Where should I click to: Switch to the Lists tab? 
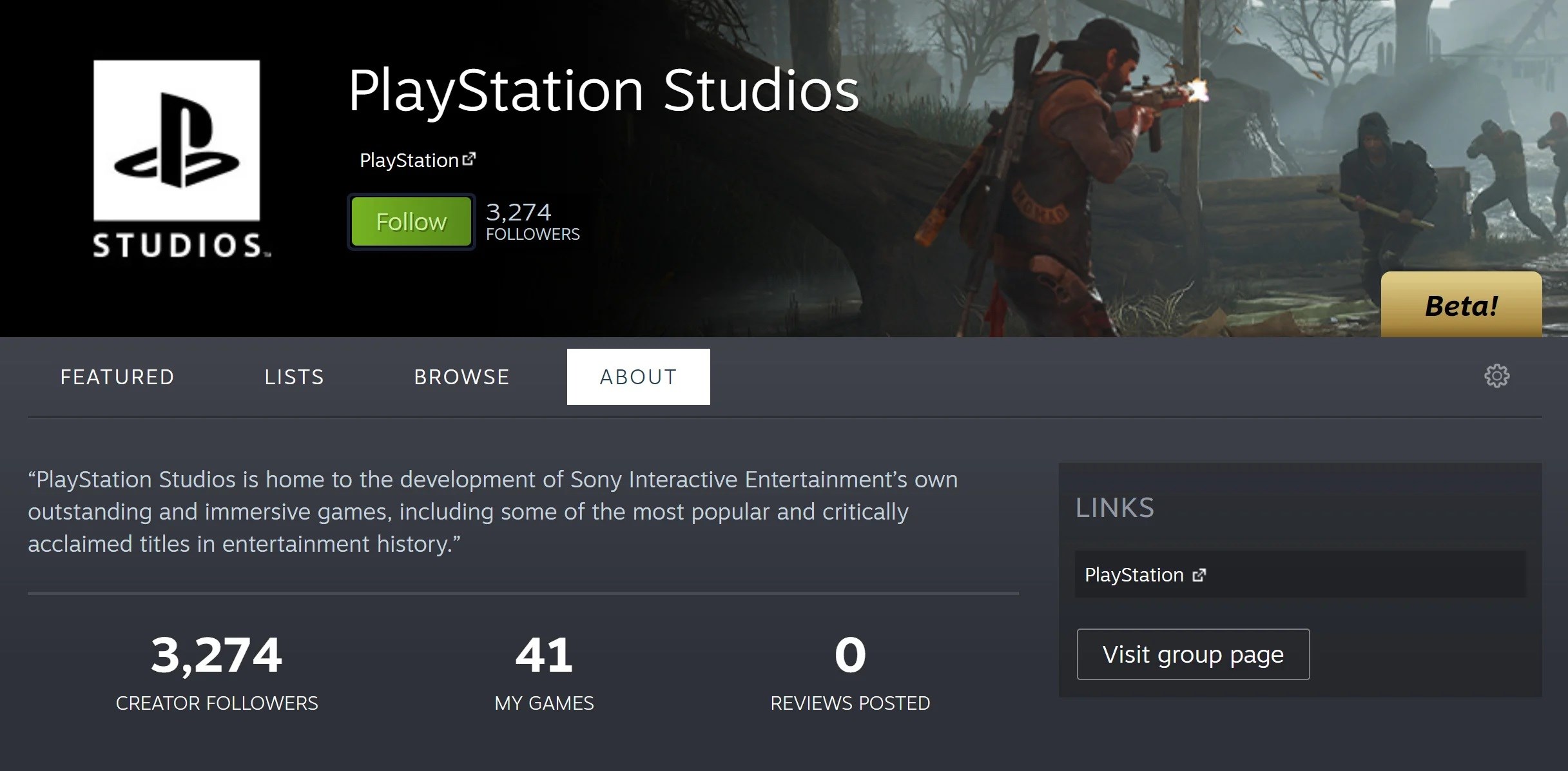click(295, 377)
